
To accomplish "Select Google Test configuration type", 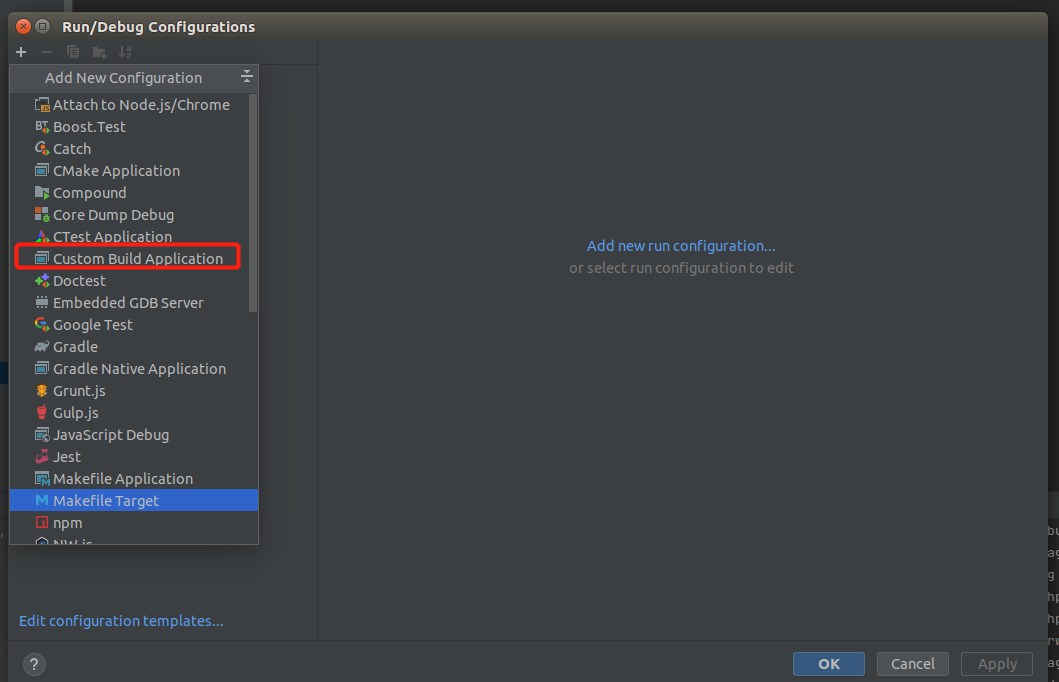I will 134,325.
